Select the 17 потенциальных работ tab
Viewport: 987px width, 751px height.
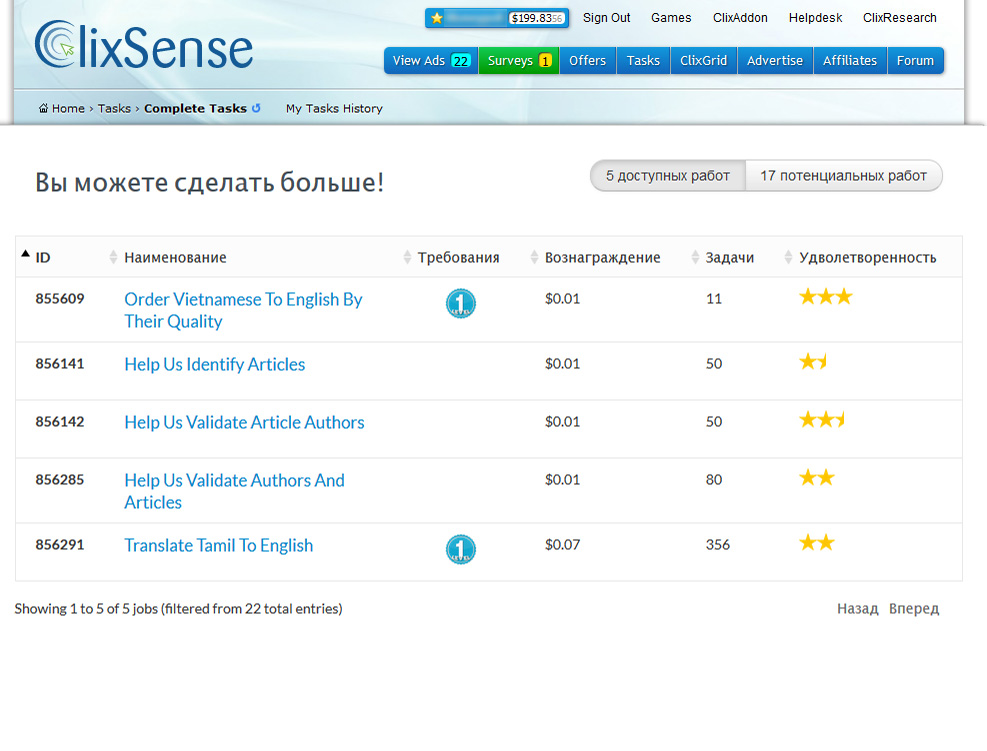click(843, 176)
